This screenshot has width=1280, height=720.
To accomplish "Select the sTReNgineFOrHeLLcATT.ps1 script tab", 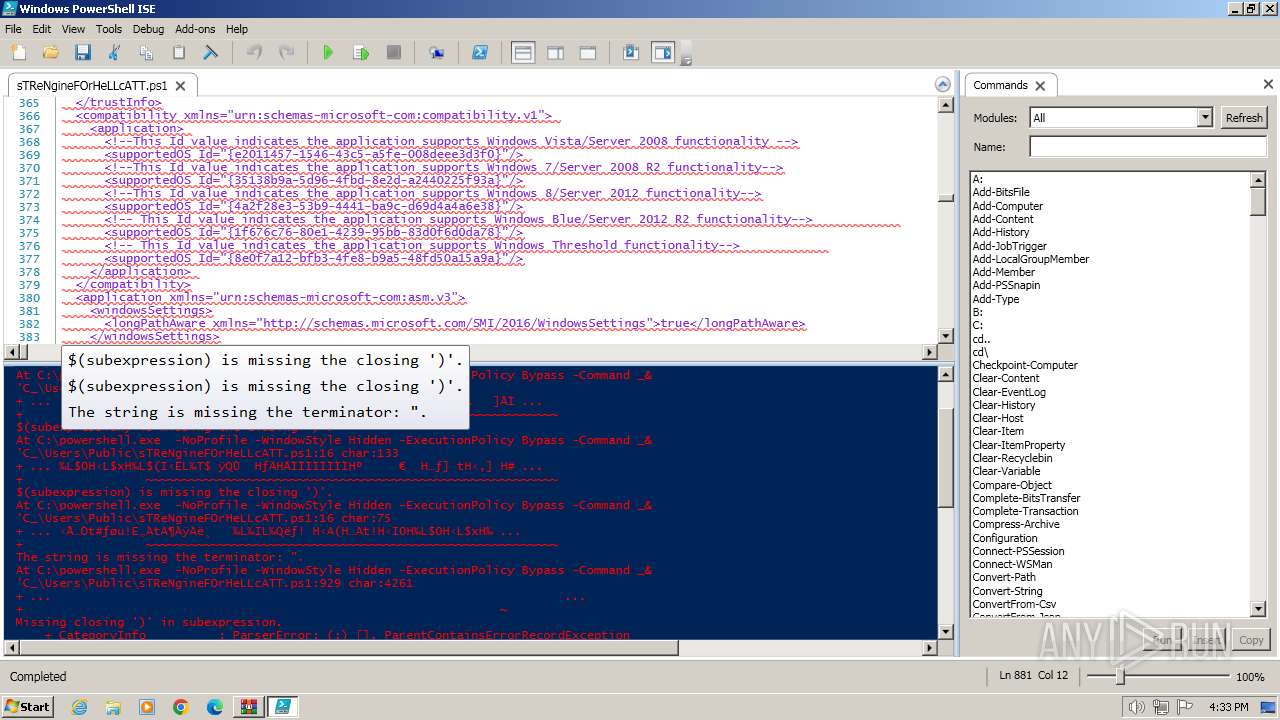I will click(x=92, y=86).
